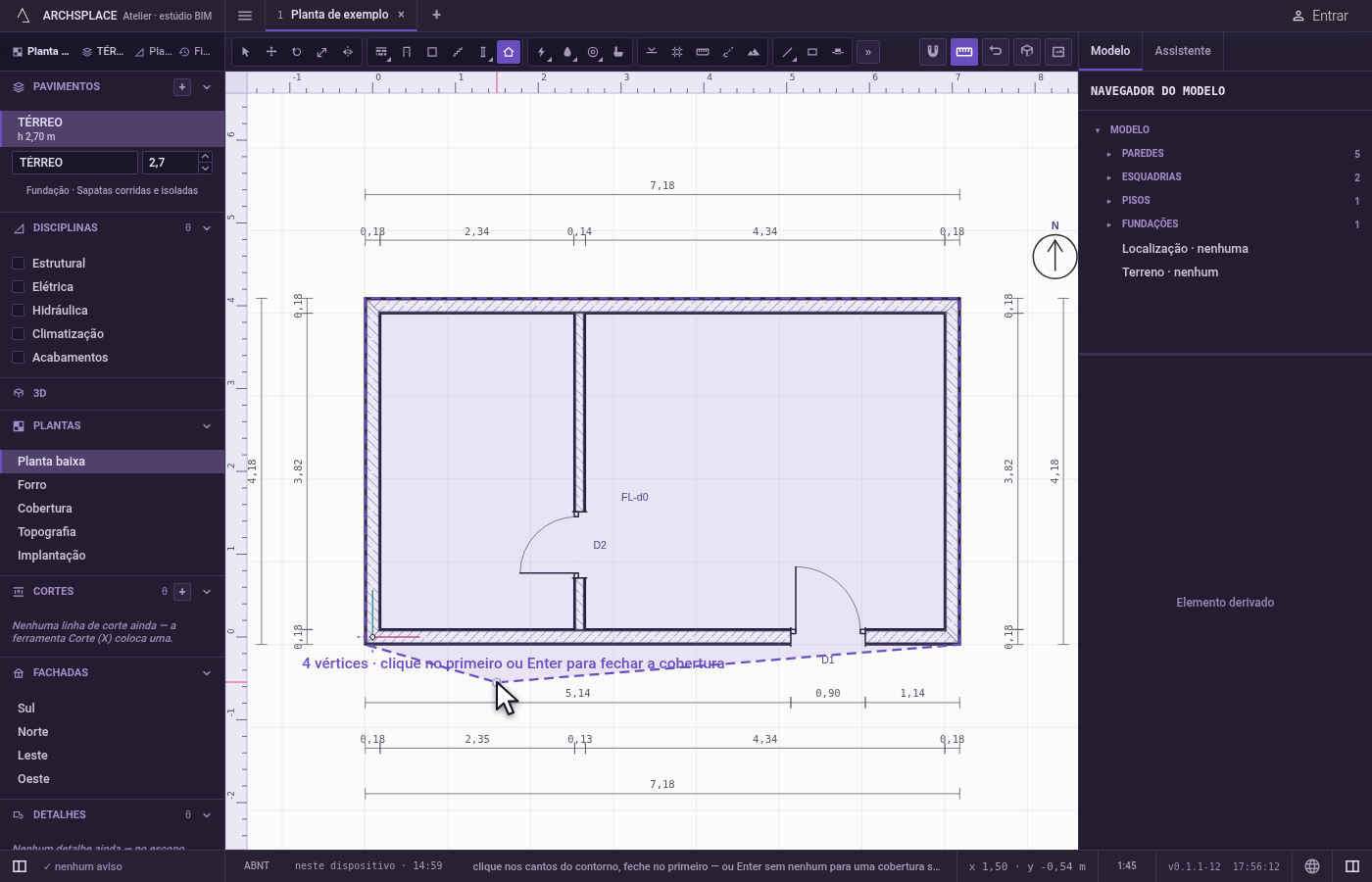Click the undo arrow icon
The width and height of the screenshot is (1372, 882).
[x=996, y=51]
